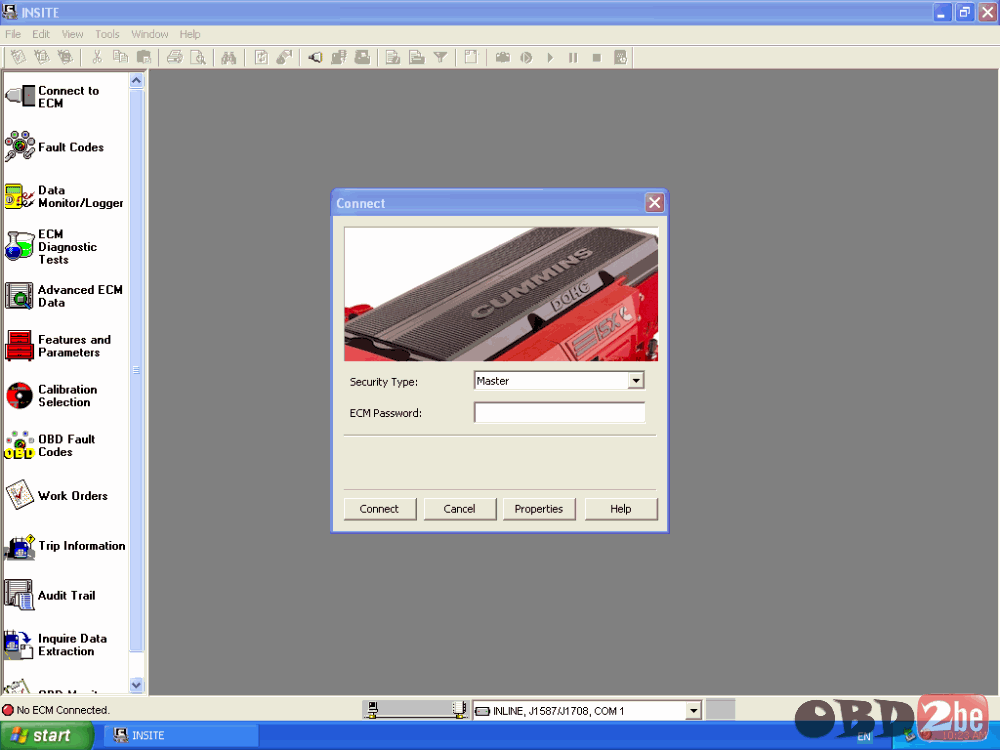1000x750 pixels.
Task: Open the Edit menu
Action: coord(41,34)
